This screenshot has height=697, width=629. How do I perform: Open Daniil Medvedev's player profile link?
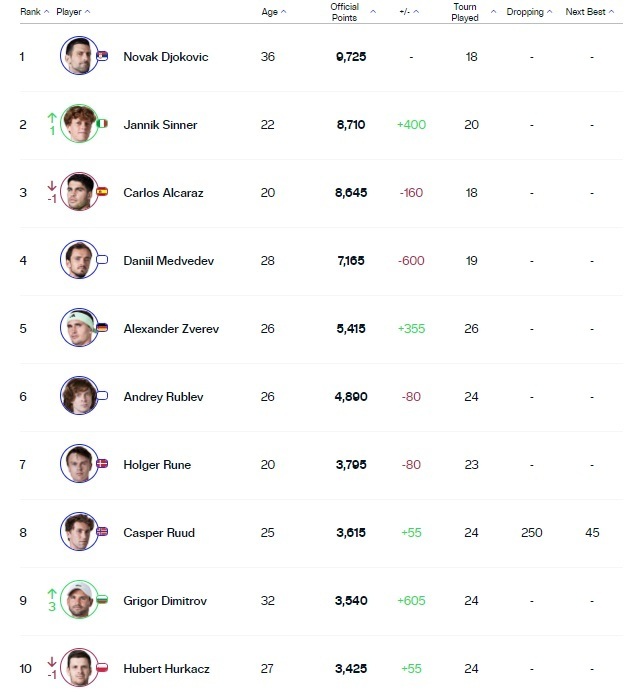pyautogui.click(x=168, y=261)
